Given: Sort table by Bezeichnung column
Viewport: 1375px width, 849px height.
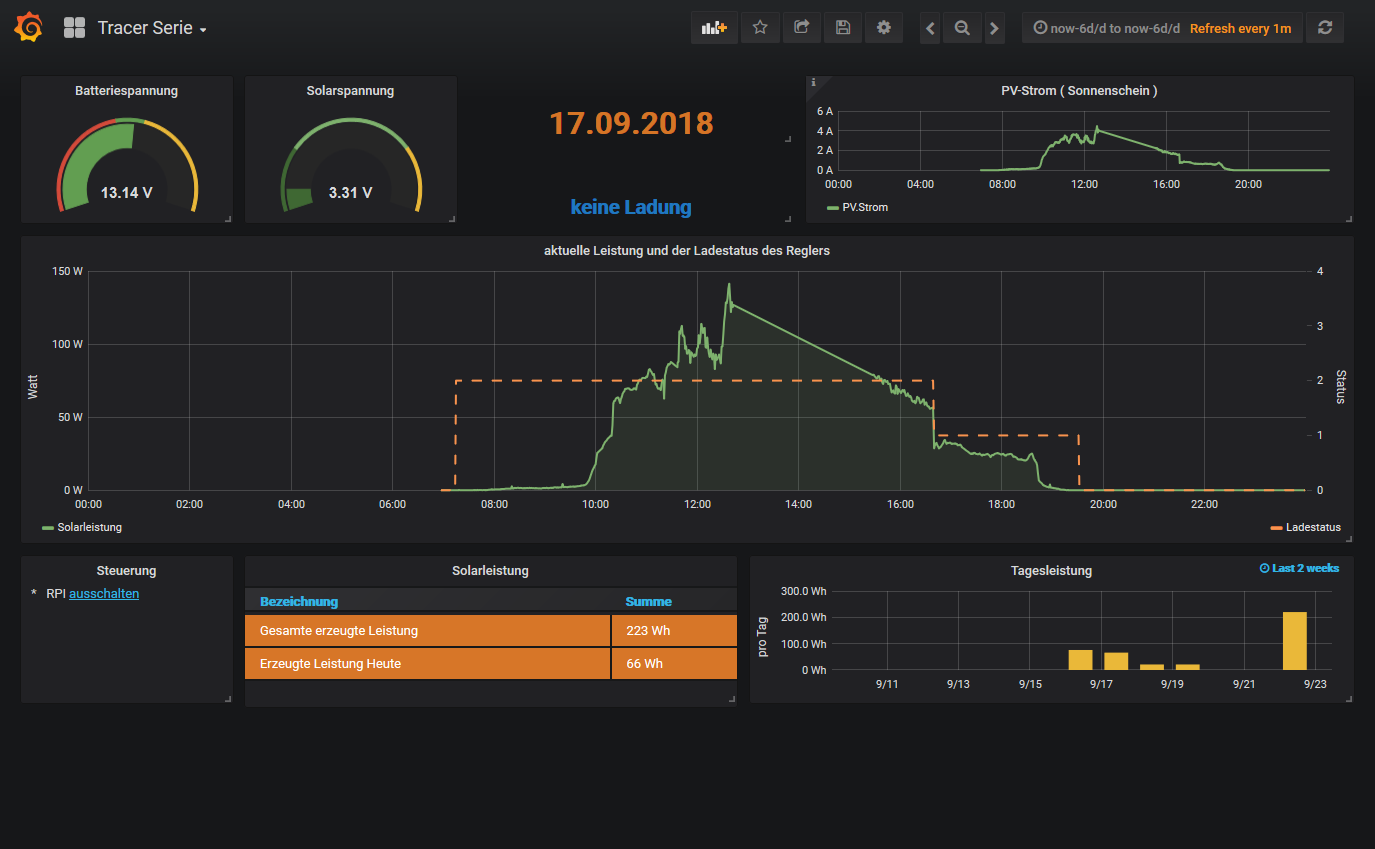Looking at the screenshot, I should (x=299, y=602).
